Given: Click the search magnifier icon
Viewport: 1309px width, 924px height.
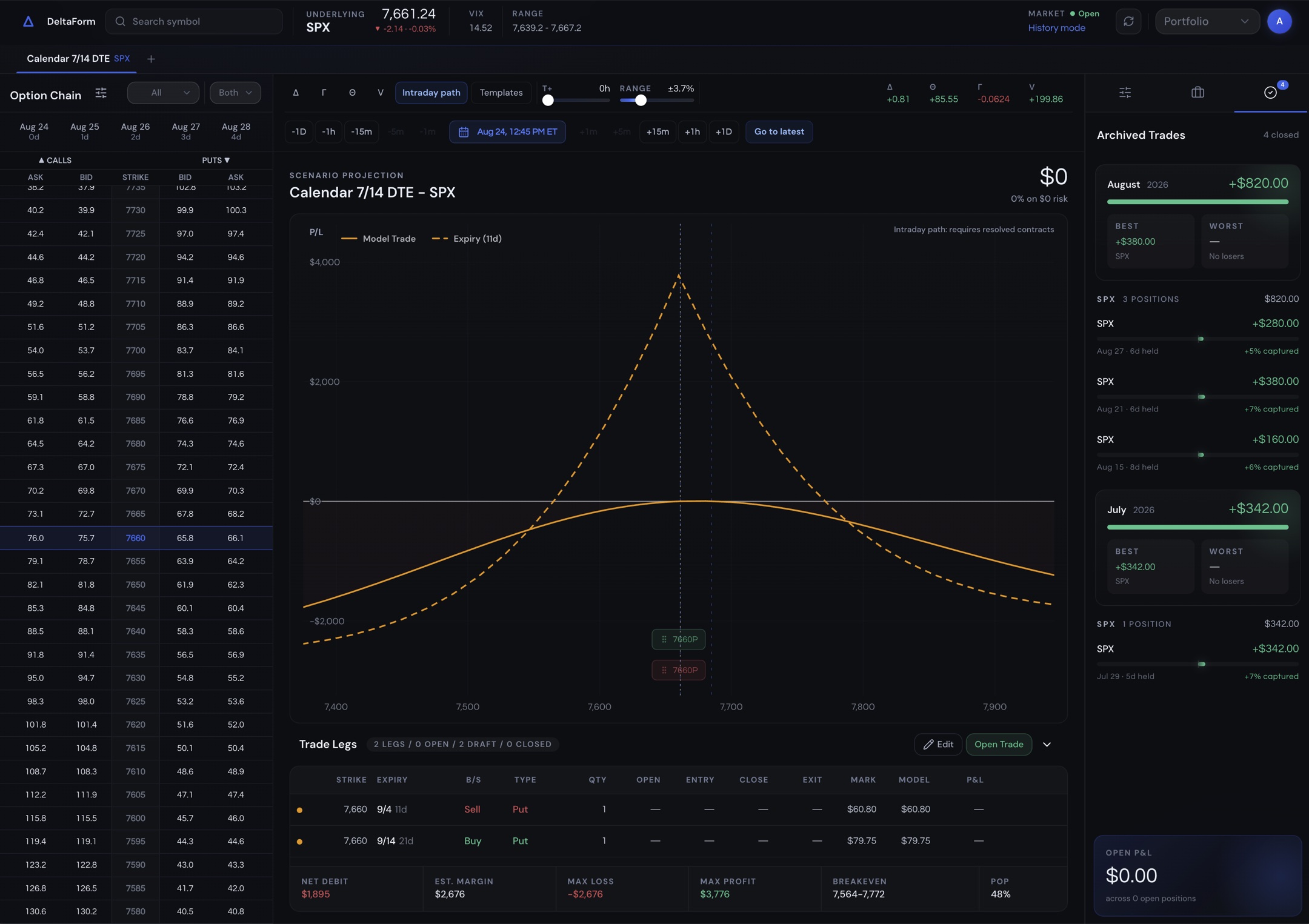Looking at the screenshot, I should (120, 21).
